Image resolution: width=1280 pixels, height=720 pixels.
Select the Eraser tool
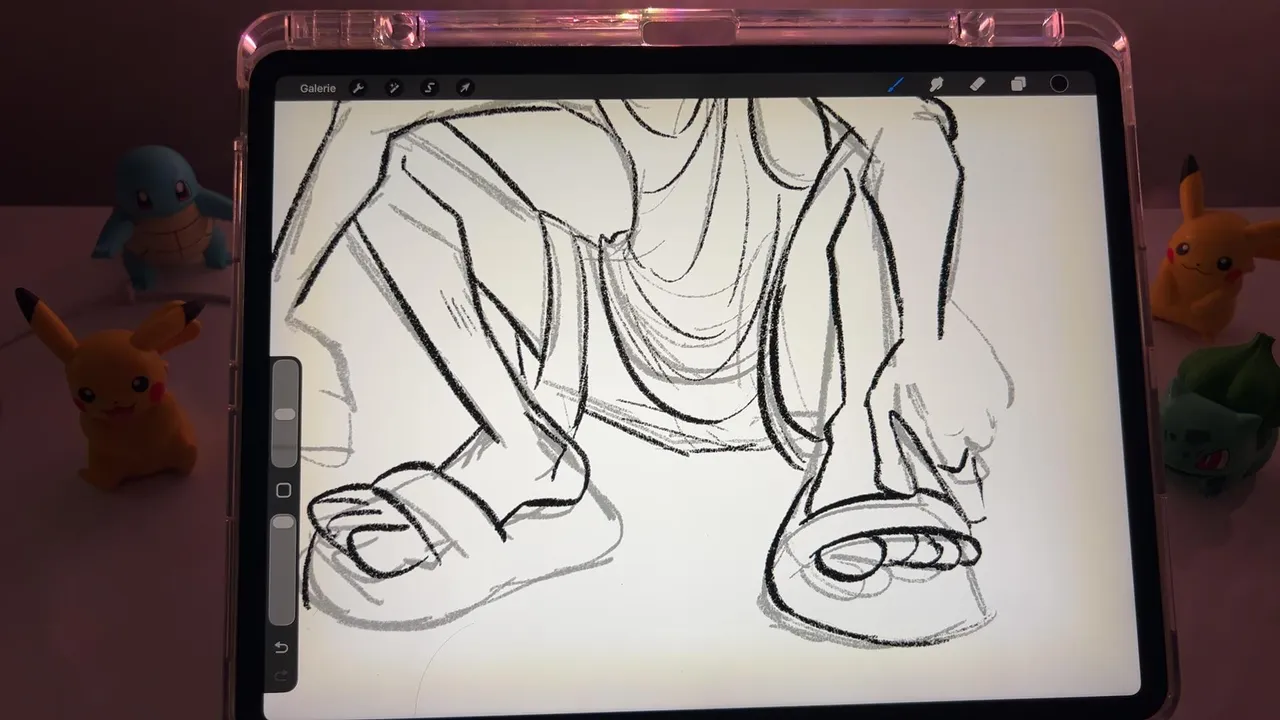(x=978, y=85)
